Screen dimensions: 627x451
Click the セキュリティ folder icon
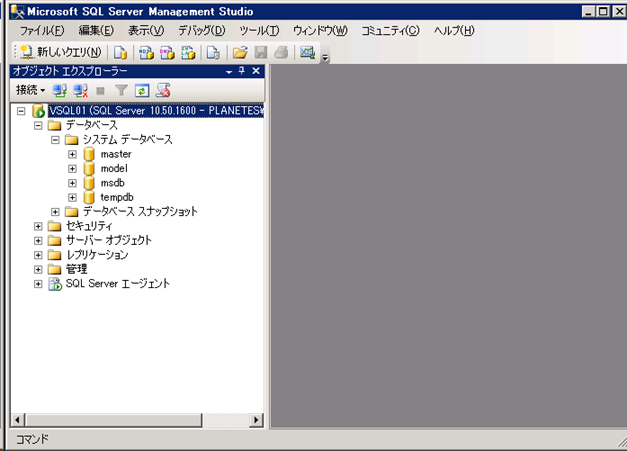click(54, 226)
